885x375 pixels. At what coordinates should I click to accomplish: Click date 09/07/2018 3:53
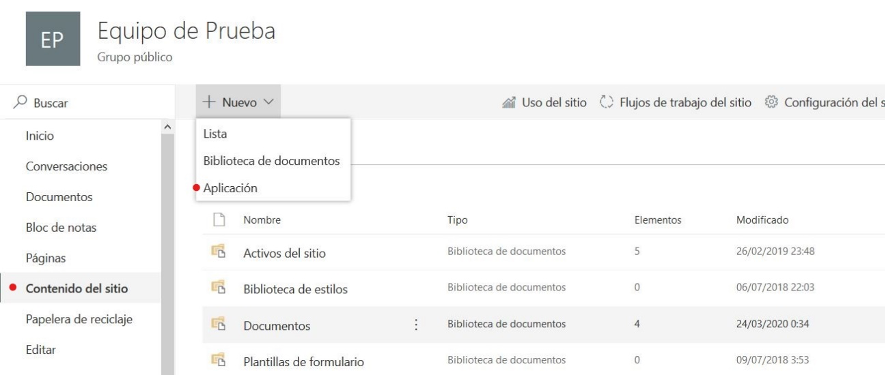click(x=772, y=360)
